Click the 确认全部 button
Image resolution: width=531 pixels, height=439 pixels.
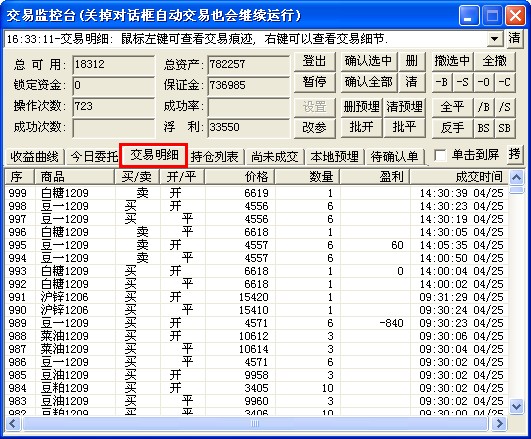pyautogui.click(x=368, y=82)
